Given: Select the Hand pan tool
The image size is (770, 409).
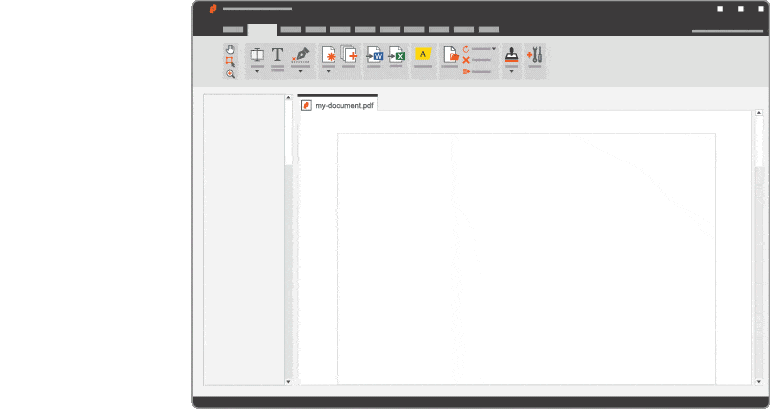Looking at the screenshot, I should tap(230, 50).
